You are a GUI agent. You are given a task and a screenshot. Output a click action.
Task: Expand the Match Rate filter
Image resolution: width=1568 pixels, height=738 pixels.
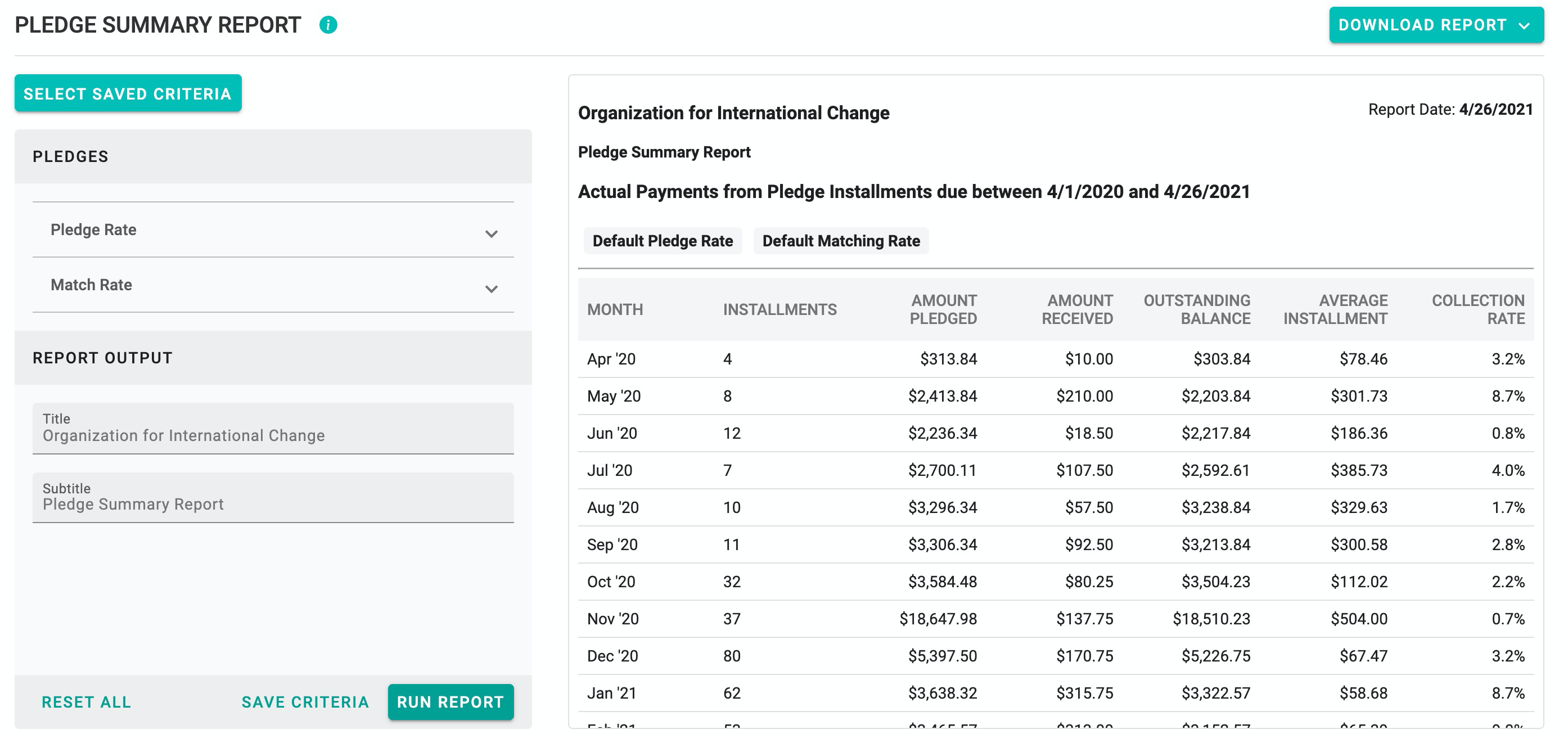[x=490, y=287]
